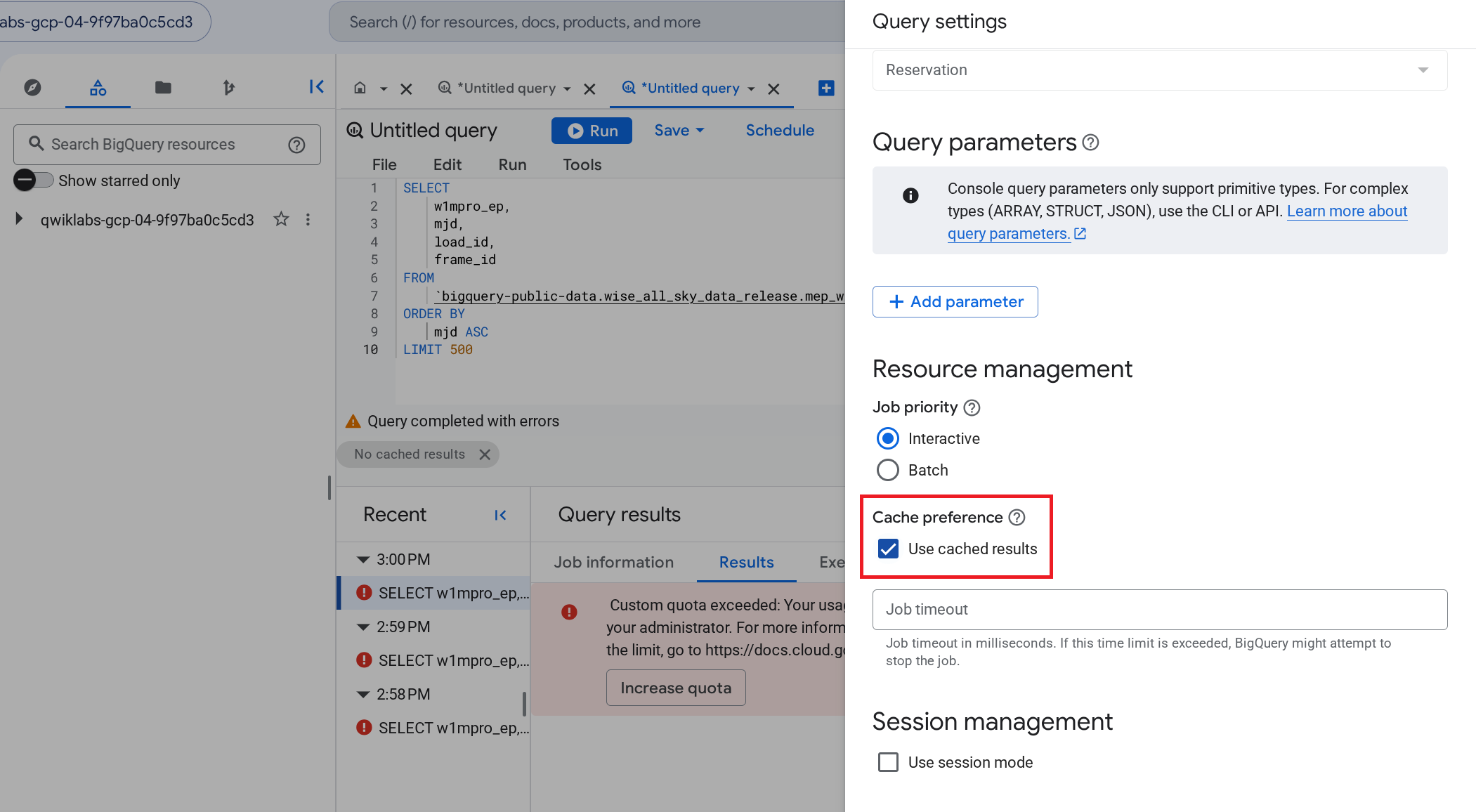The image size is (1476, 812).
Task: Uncheck Use cached results
Action: [x=888, y=549]
